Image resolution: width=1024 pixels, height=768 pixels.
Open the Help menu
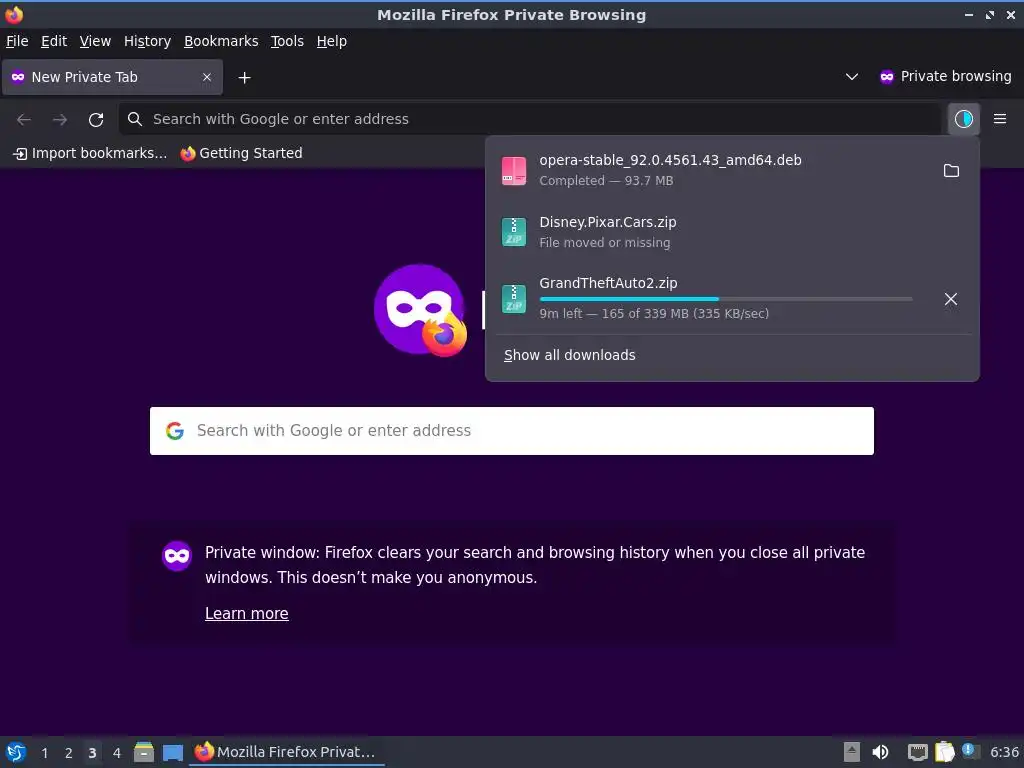pyautogui.click(x=332, y=41)
